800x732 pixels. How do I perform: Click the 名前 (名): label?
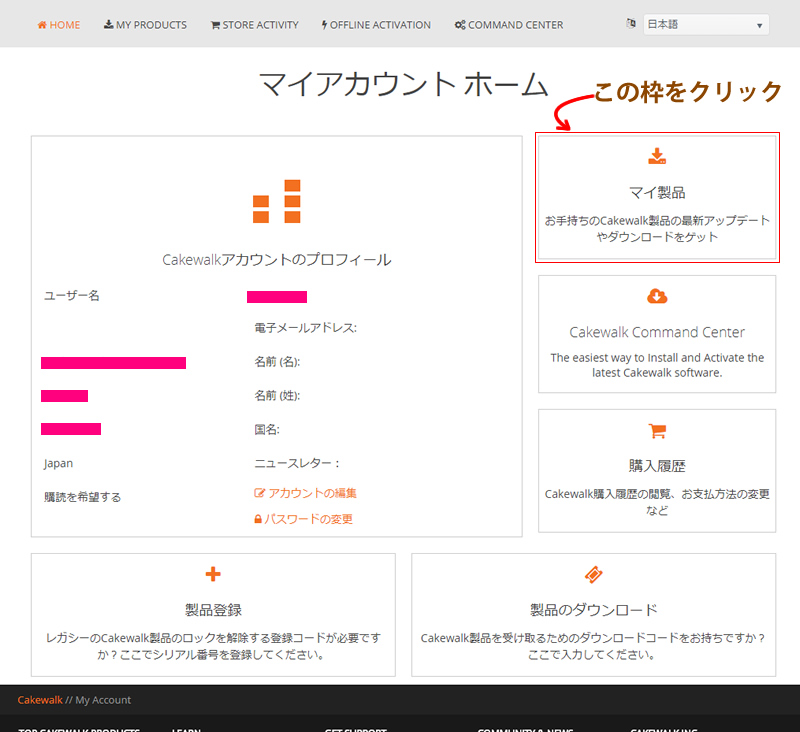pyautogui.click(x=277, y=362)
